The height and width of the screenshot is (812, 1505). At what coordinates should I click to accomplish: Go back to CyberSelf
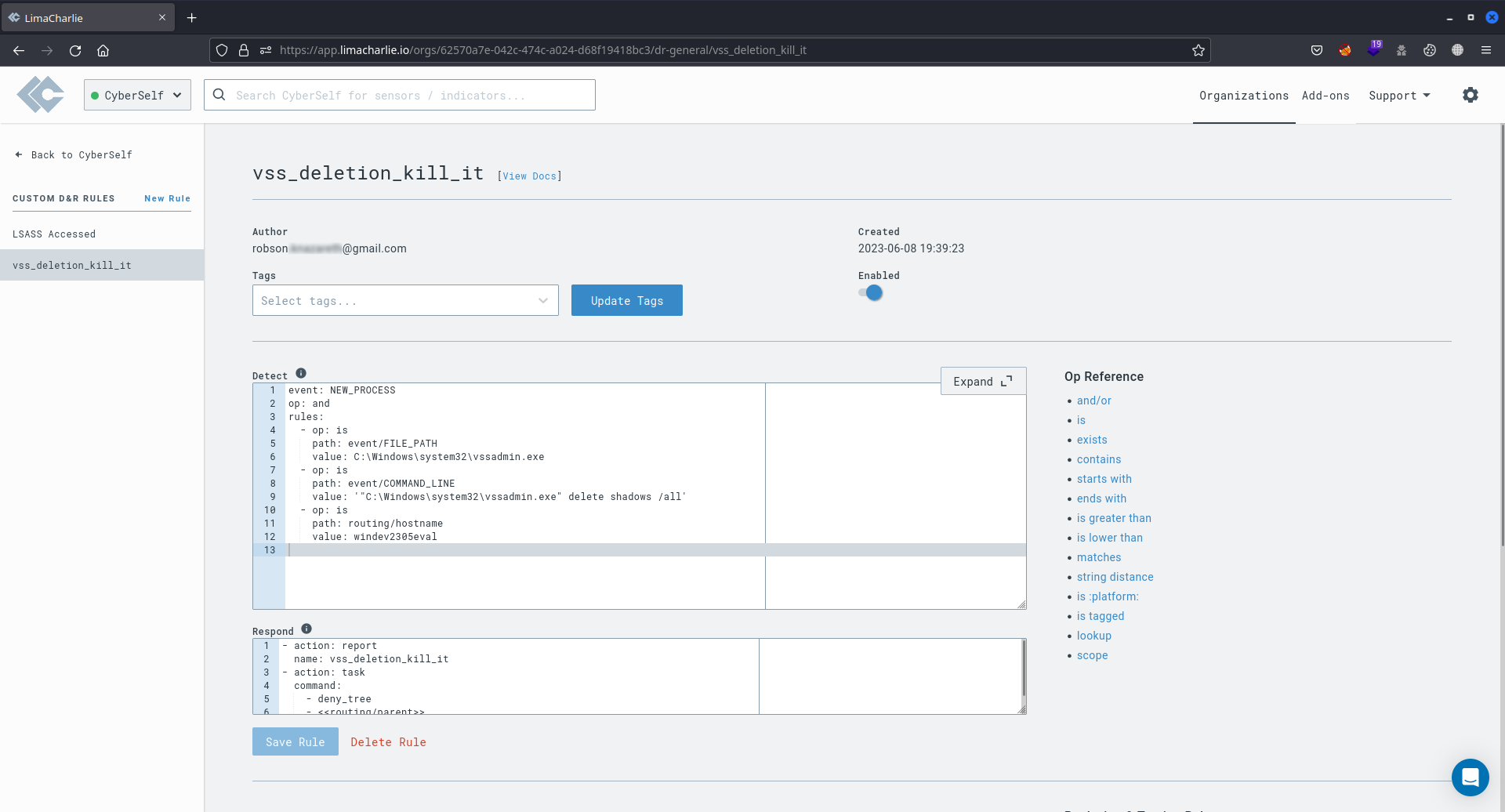[74, 154]
